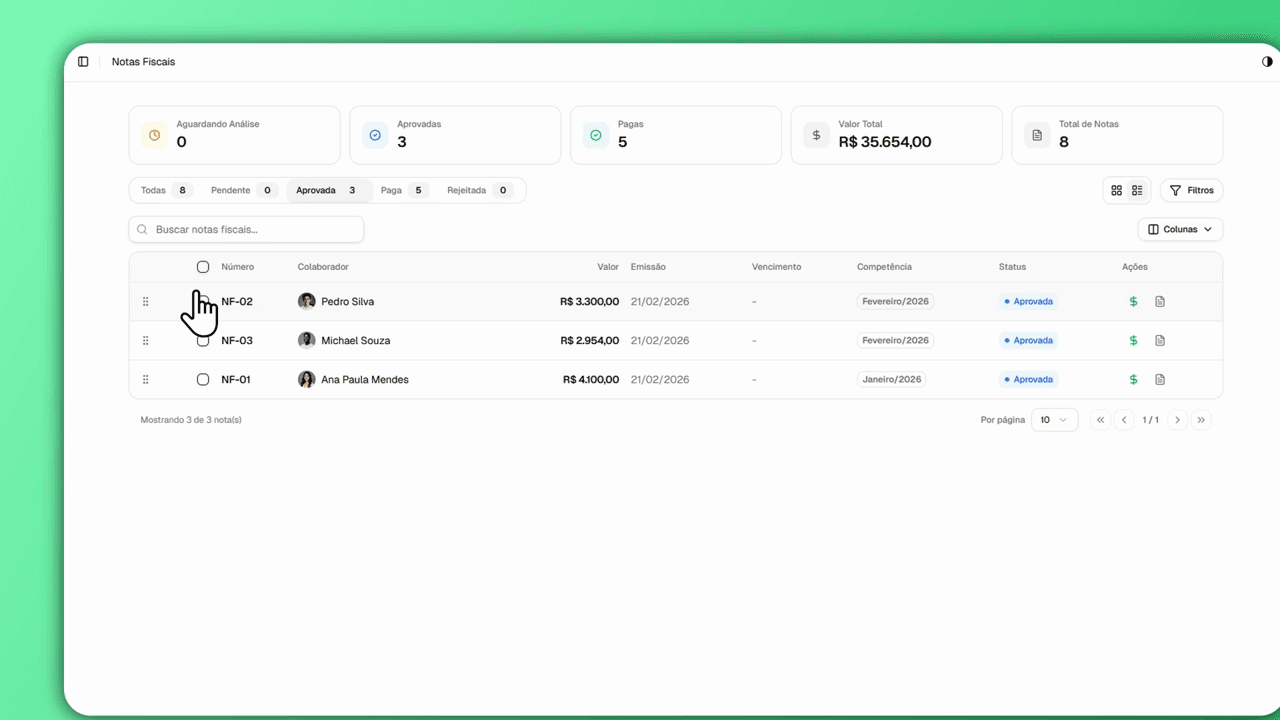The width and height of the screenshot is (1280, 720).
Task: Select the Pendente tab
Action: click(x=242, y=190)
